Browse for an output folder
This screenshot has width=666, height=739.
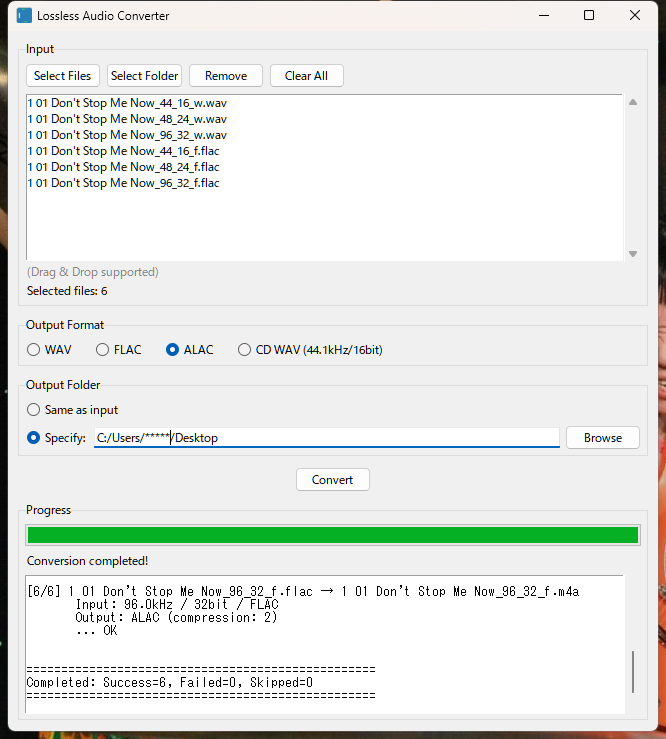[x=603, y=438]
